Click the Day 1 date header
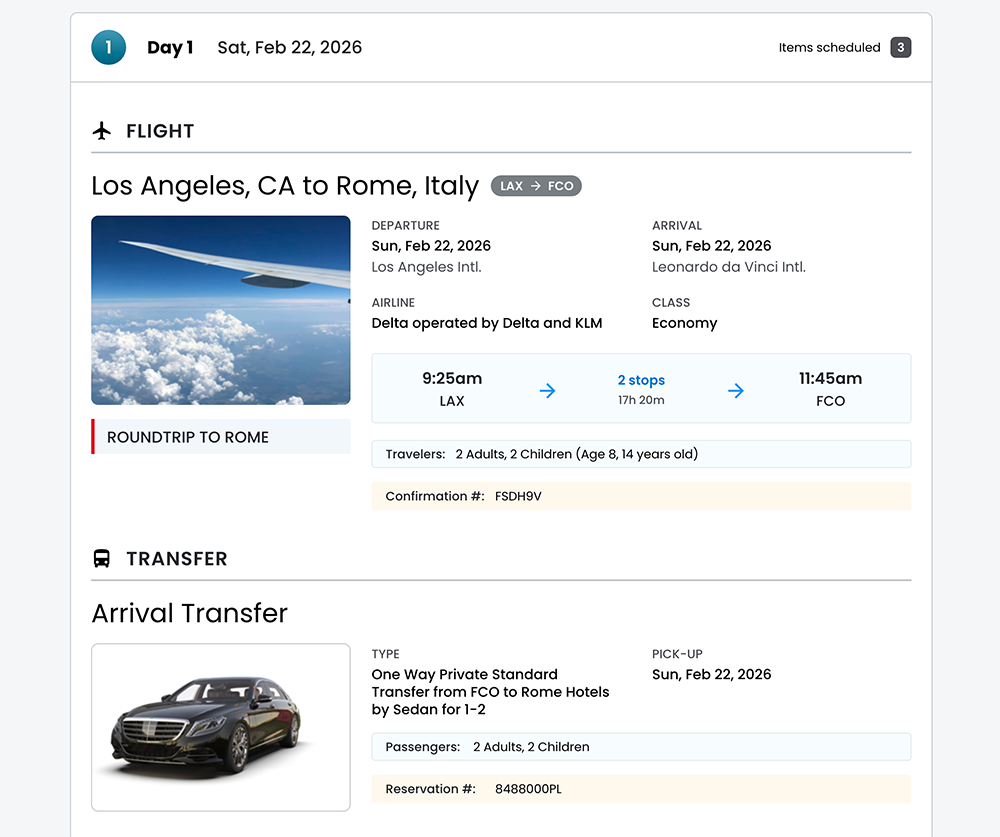The image size is (1000, 837). tap(289, 47)
